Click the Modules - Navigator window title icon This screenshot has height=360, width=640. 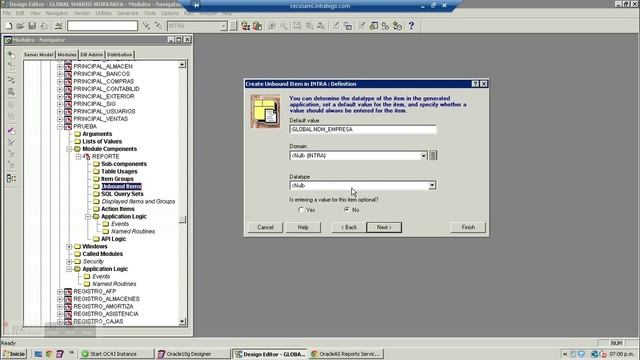[8, 40]
